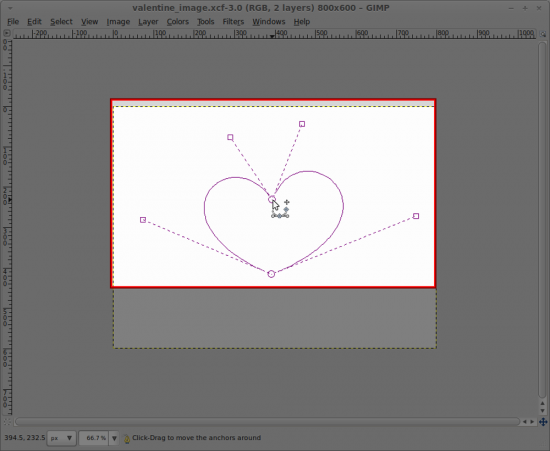Image resolution: width=550 pixels, height=451 pixels.
Task: Click the 66.7% zoom input field
Action: [94, 438]
